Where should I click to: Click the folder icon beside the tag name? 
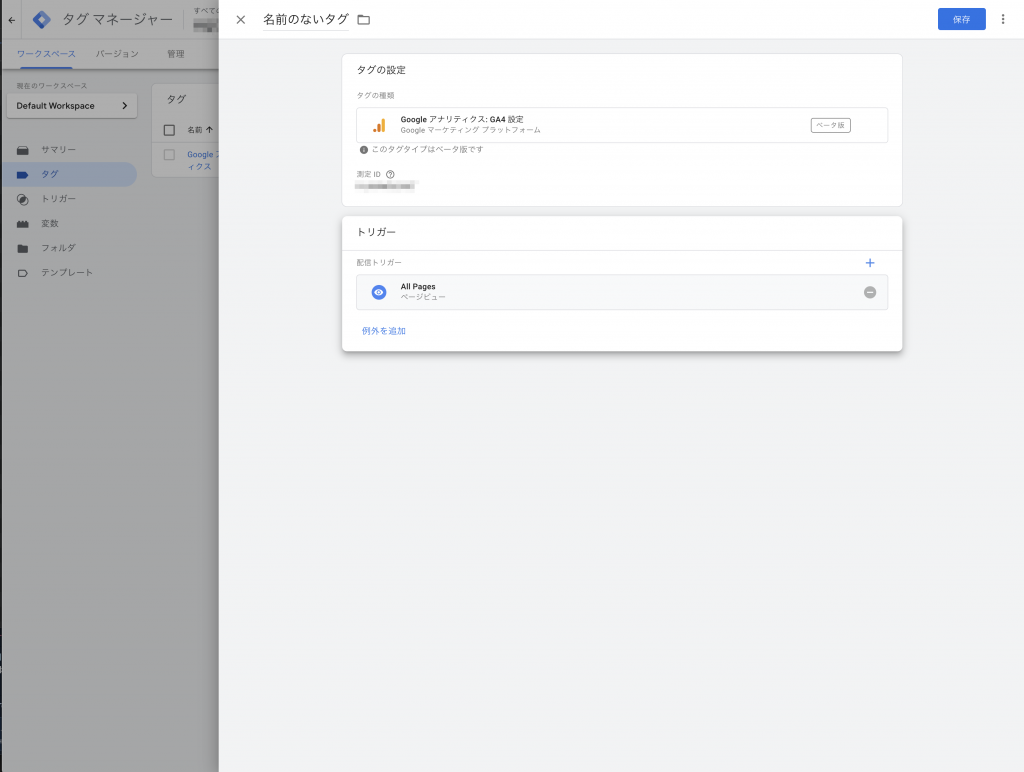[x=364, y=20]
